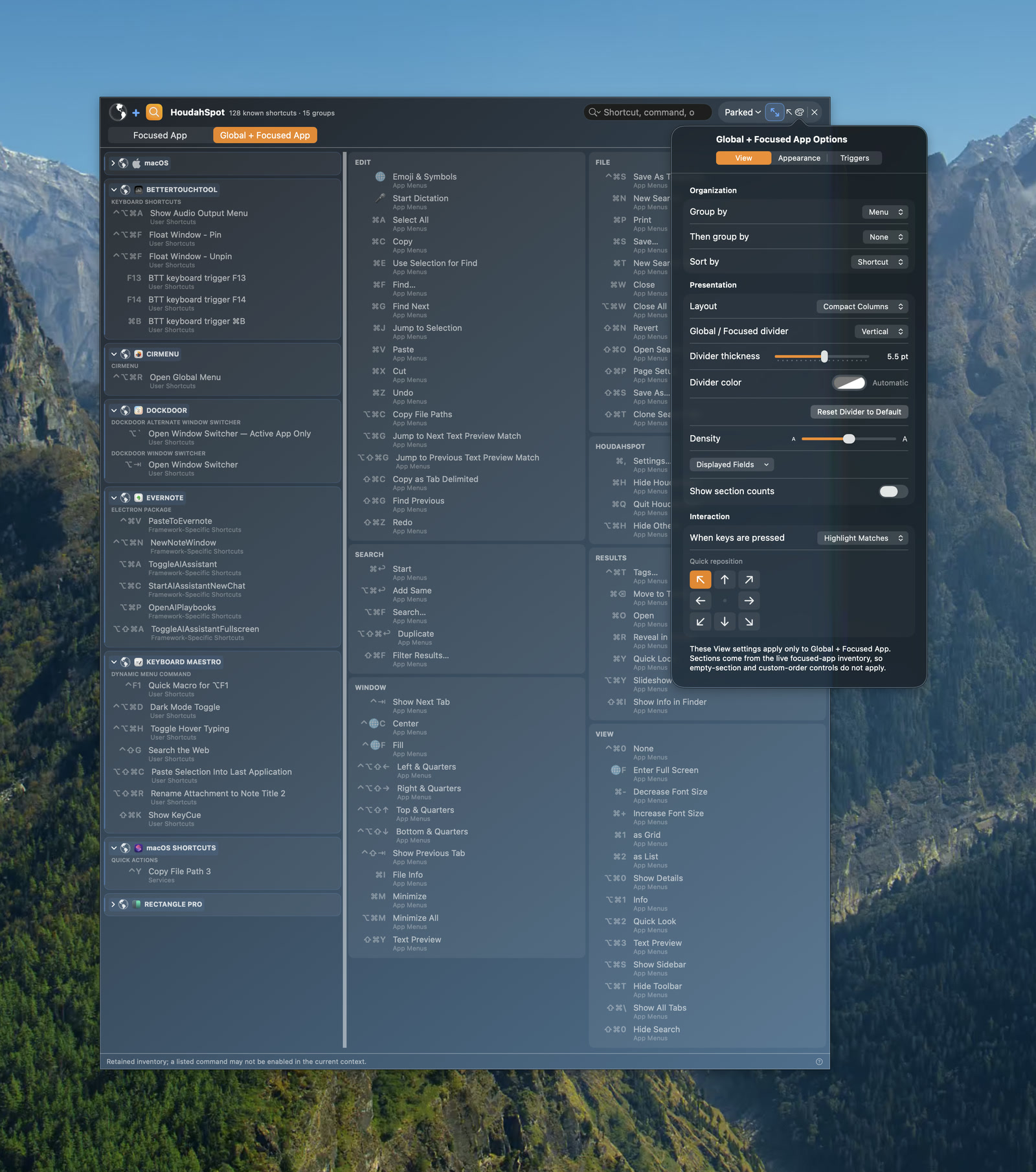The width and height of the screenshot is (1036, 1172).
Task: Adjust the Density slider
Action: (849, 439)
